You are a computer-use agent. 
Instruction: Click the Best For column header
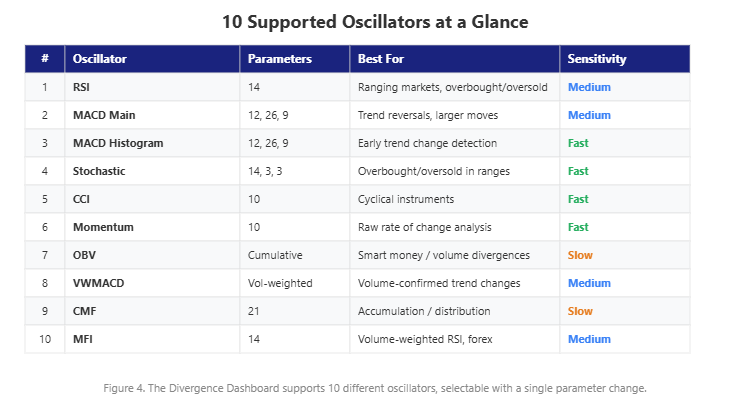point(381,59)
